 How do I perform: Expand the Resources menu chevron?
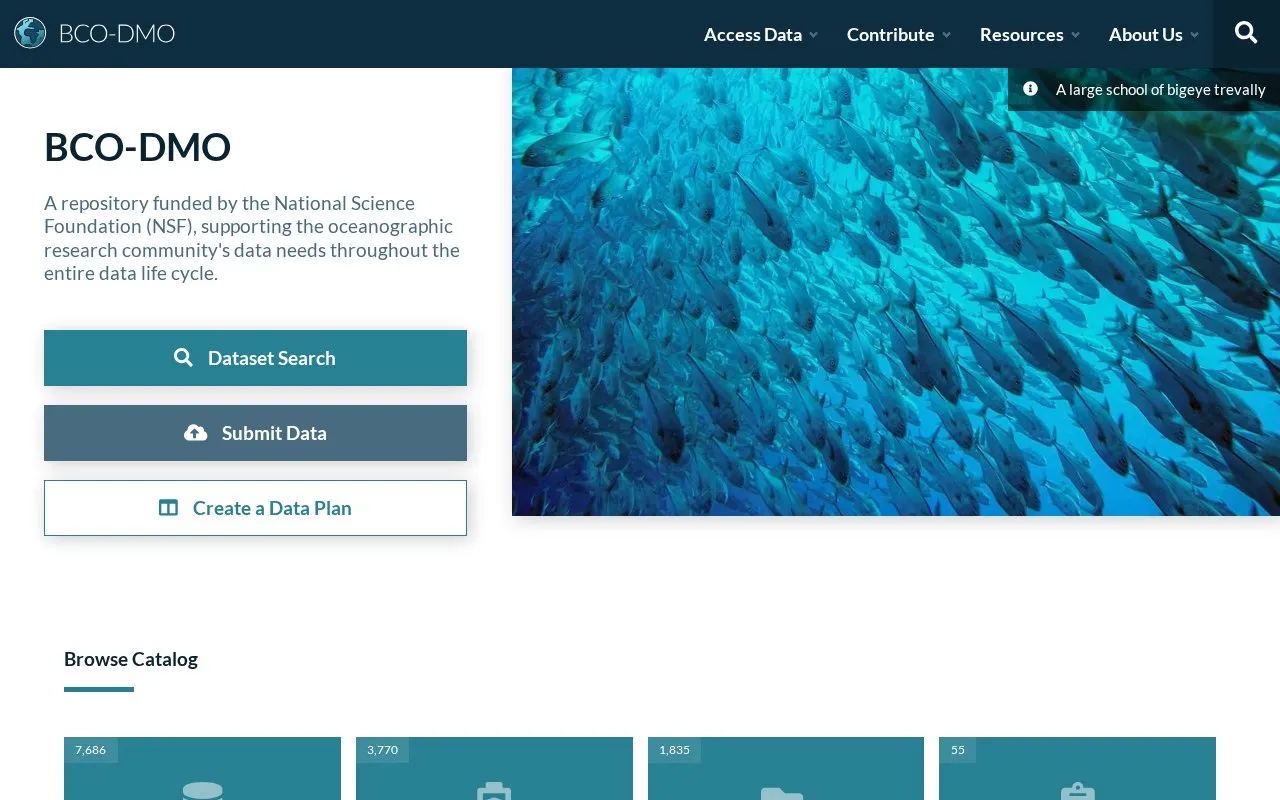click(x=1075, y=35)
